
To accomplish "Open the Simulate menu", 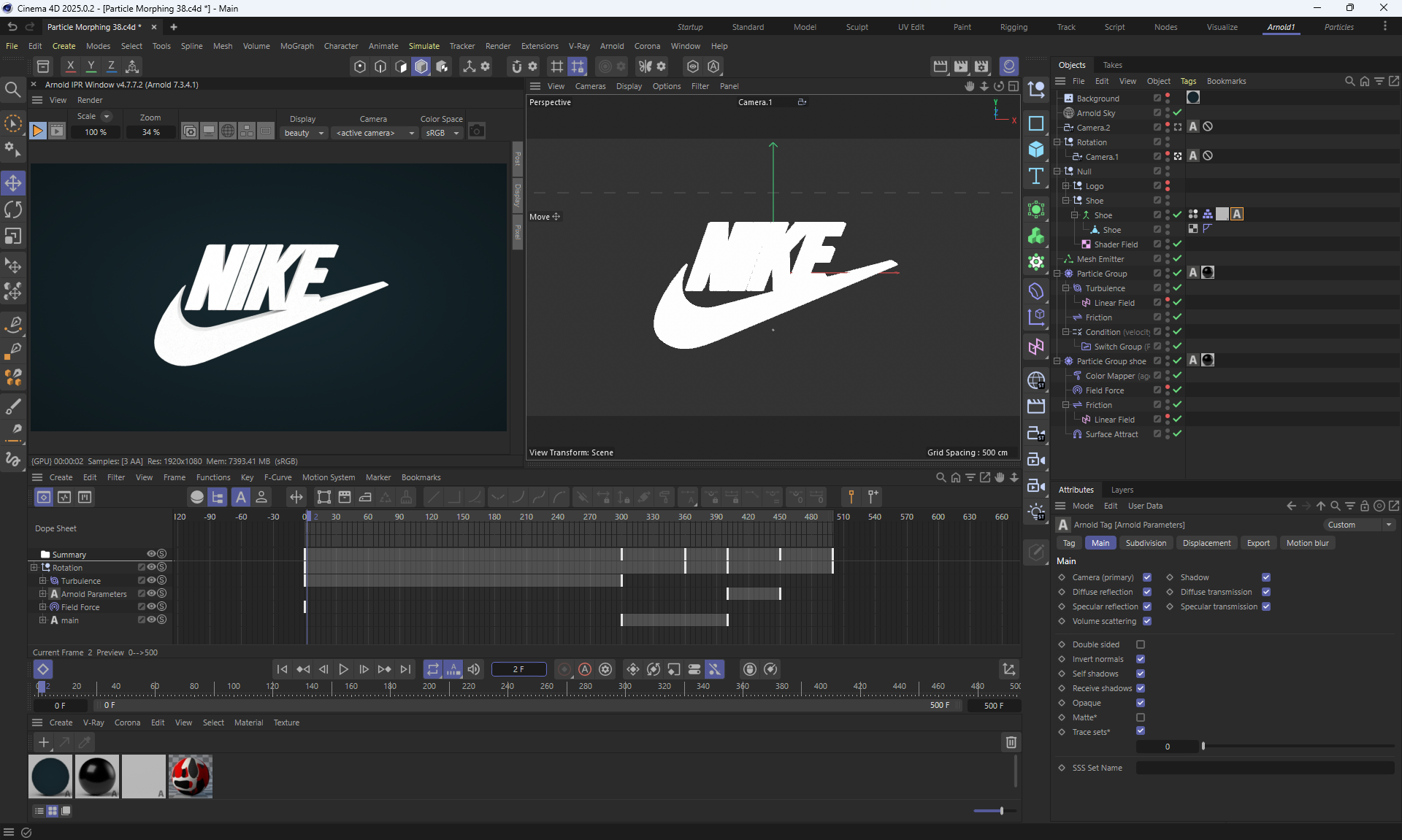I will (424, 46).
